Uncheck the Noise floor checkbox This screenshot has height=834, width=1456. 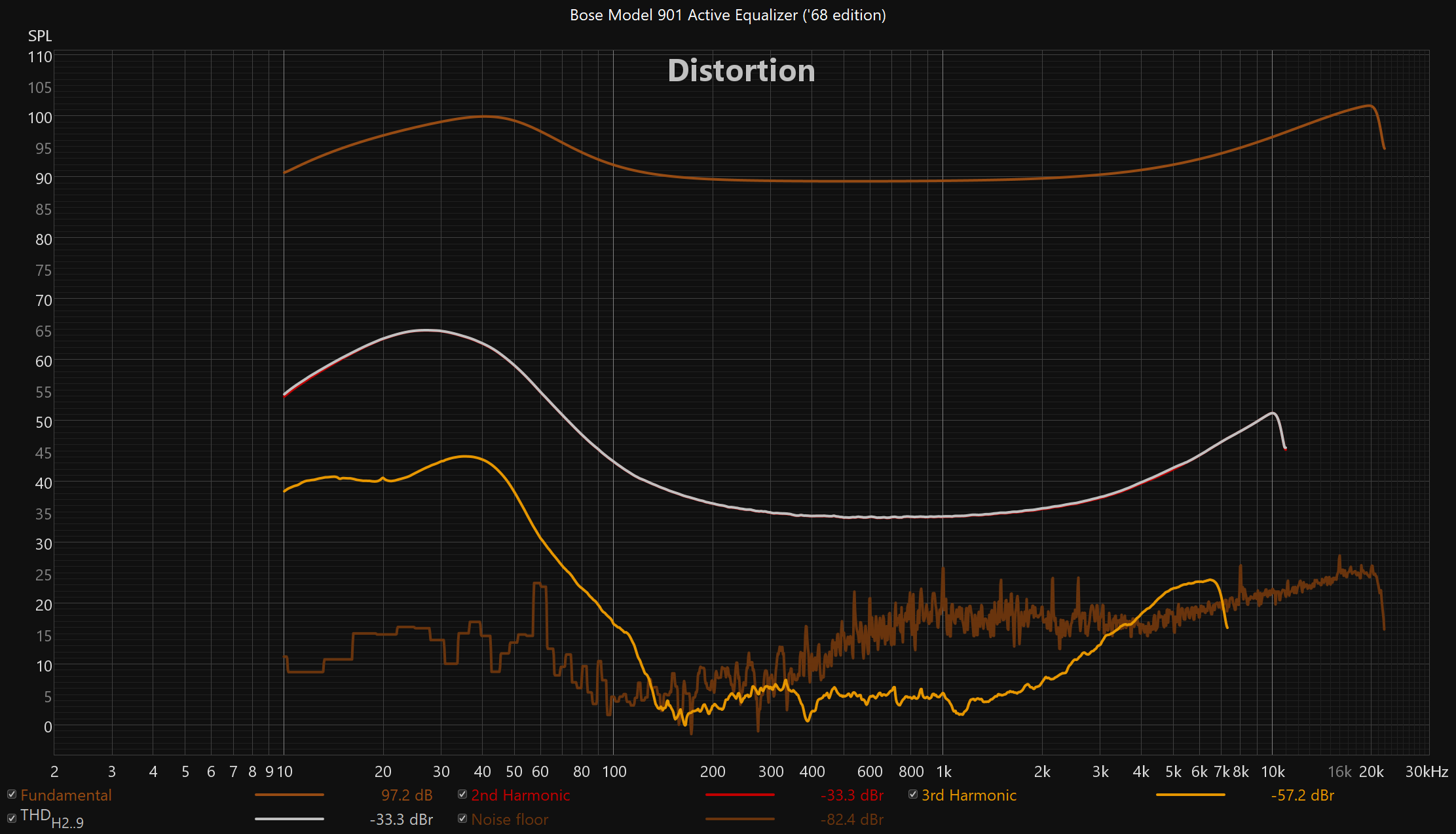[462, 818]
